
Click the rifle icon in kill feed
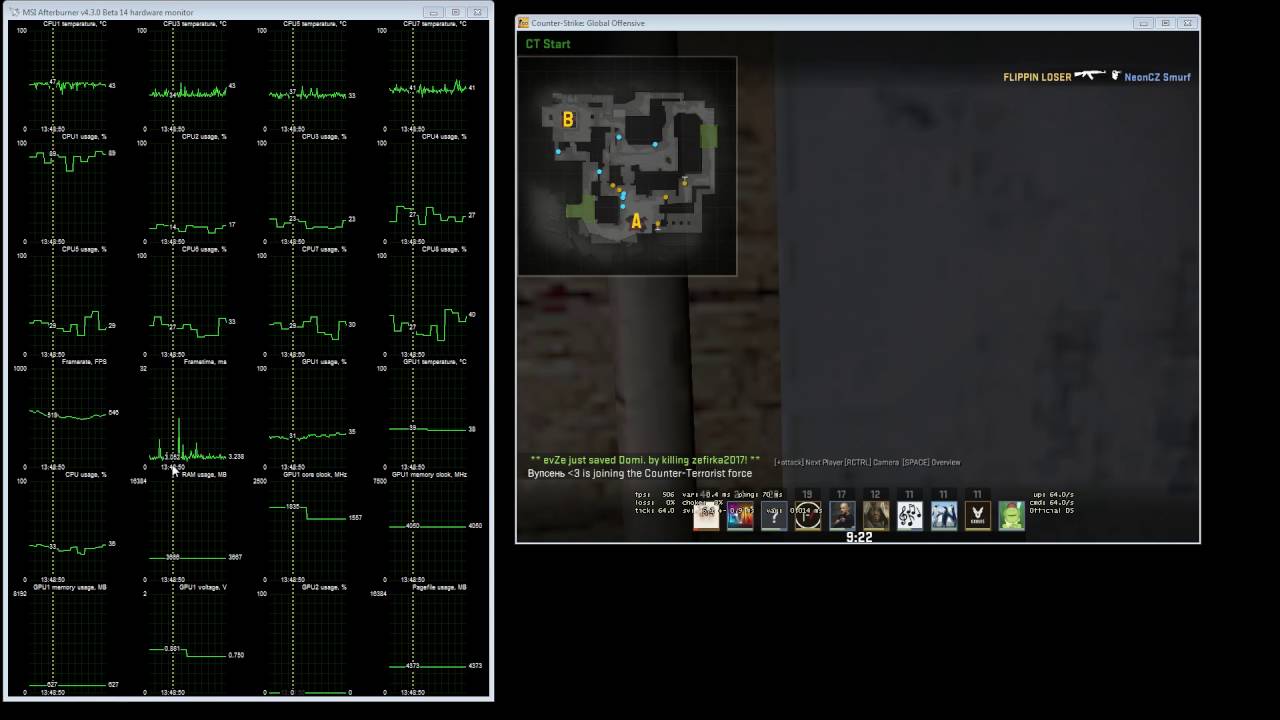coord(1090,75)
